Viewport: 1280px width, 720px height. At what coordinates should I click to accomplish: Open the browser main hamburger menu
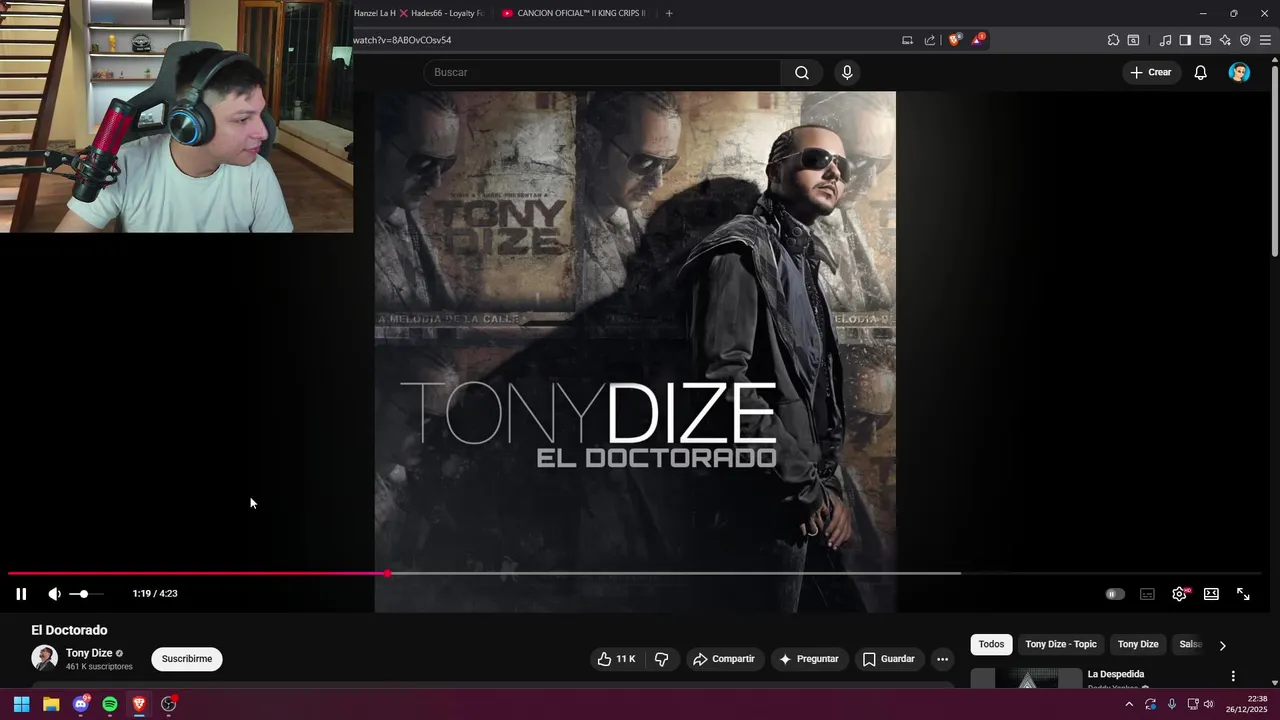1265,40
